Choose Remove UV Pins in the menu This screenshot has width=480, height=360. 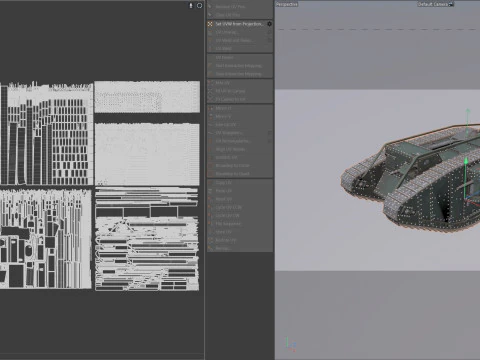[x=240, y=7]
